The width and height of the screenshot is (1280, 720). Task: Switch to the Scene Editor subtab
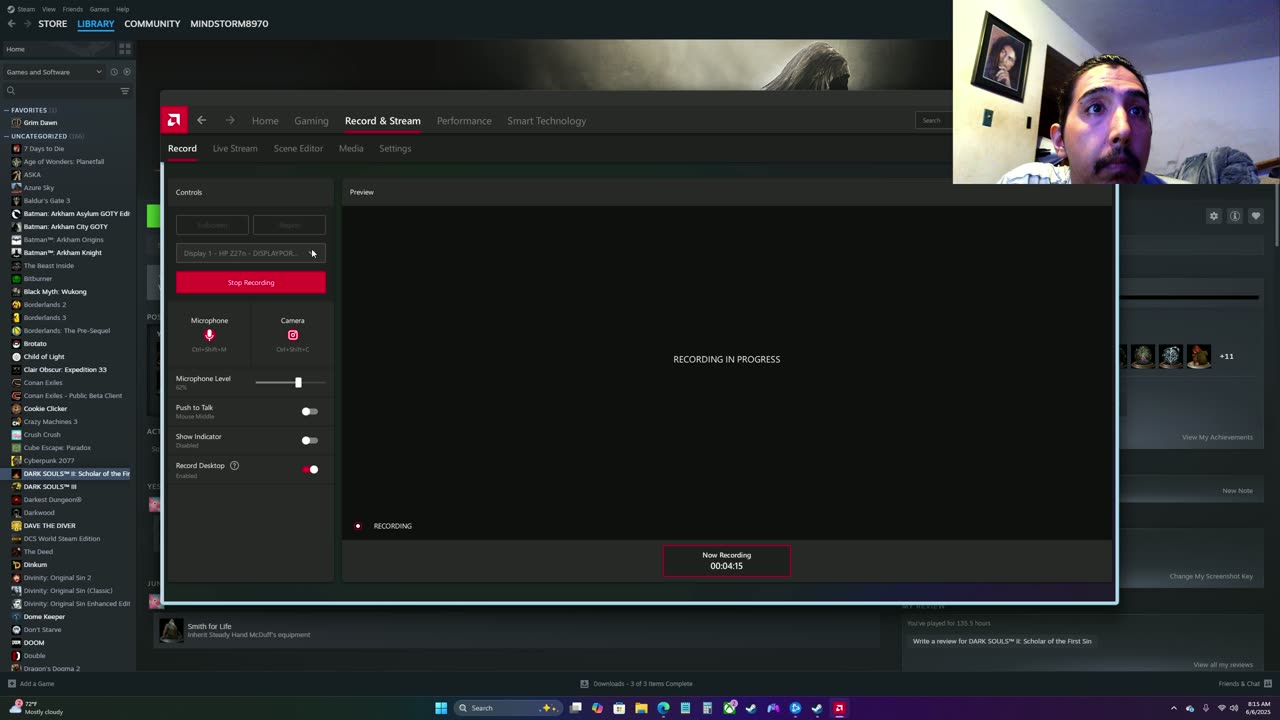point(298,148)
